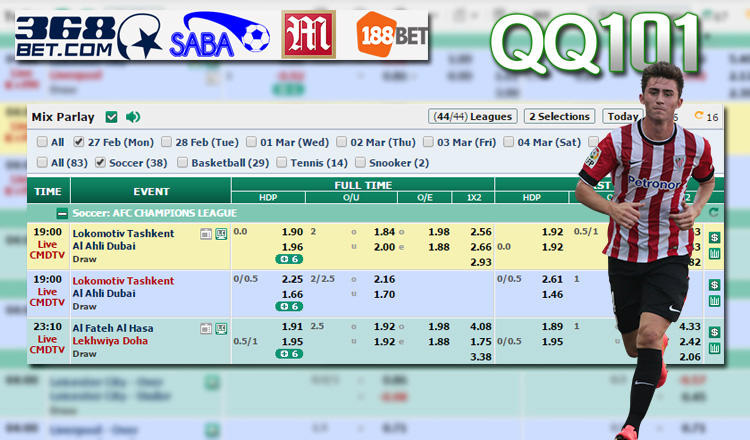Pick the 2.16 over odds
750x440 pixels.
point(384,279)
